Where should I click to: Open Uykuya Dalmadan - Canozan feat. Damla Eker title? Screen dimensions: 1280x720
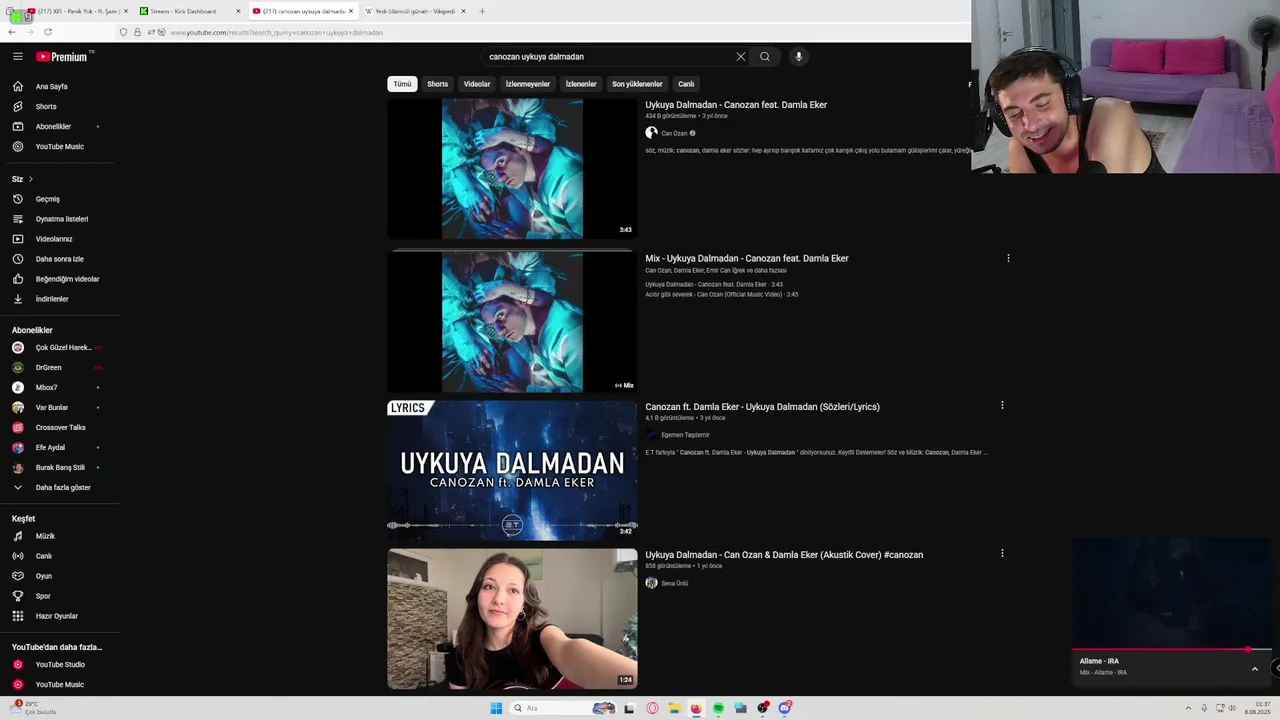(x=736, y=105)
